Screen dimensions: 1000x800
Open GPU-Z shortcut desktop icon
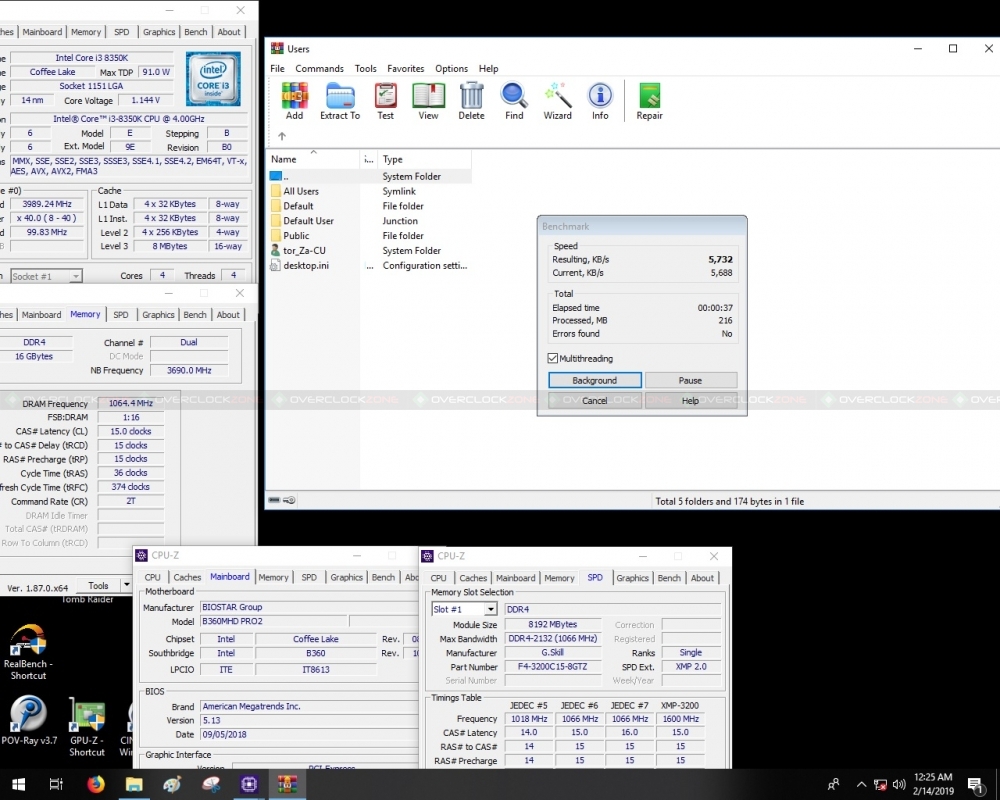(x=87, y=727)
